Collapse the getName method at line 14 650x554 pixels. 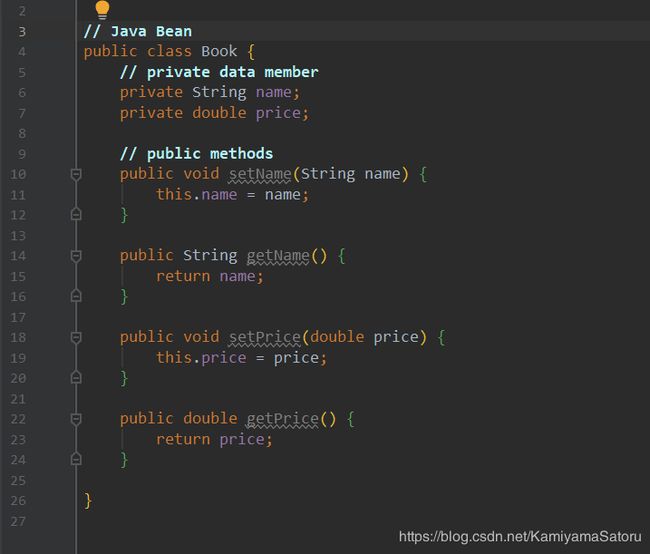tap(75, 256)
